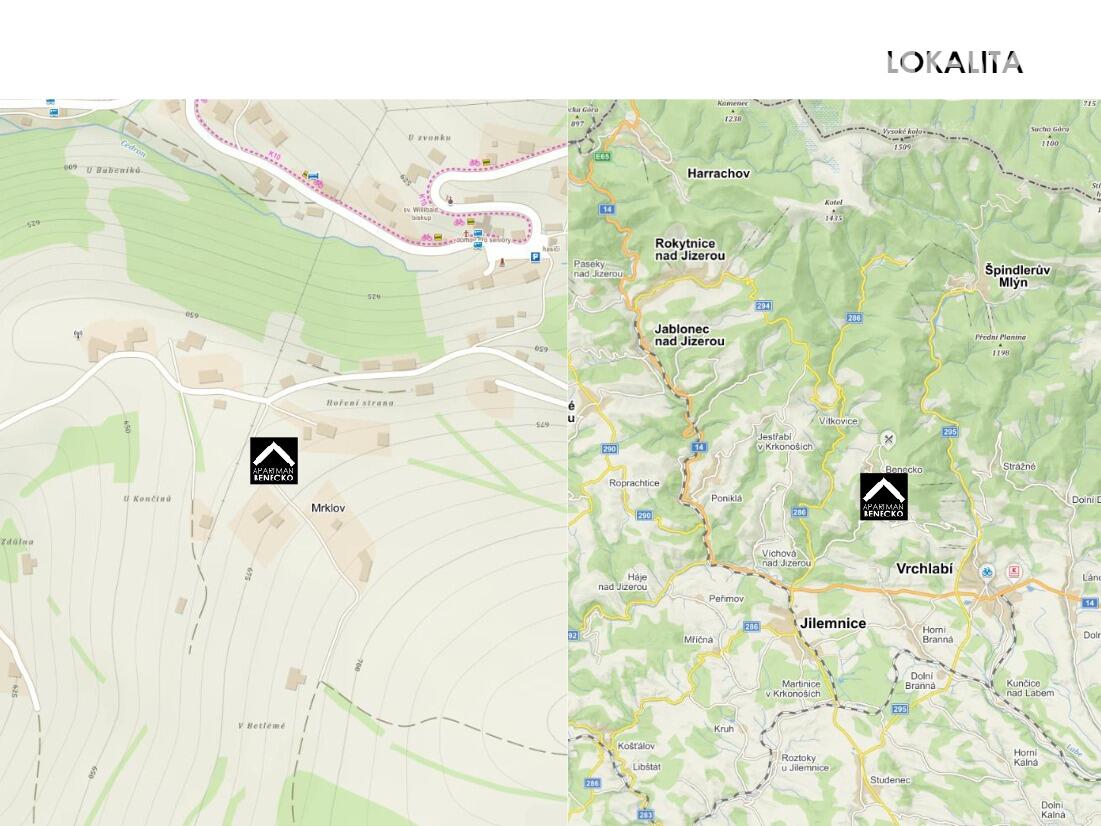The height and width of the screenshot is (826, 1101).
Task: Select the Kaufland store pin in Vrchlabí
Action: coord(1013,571)
